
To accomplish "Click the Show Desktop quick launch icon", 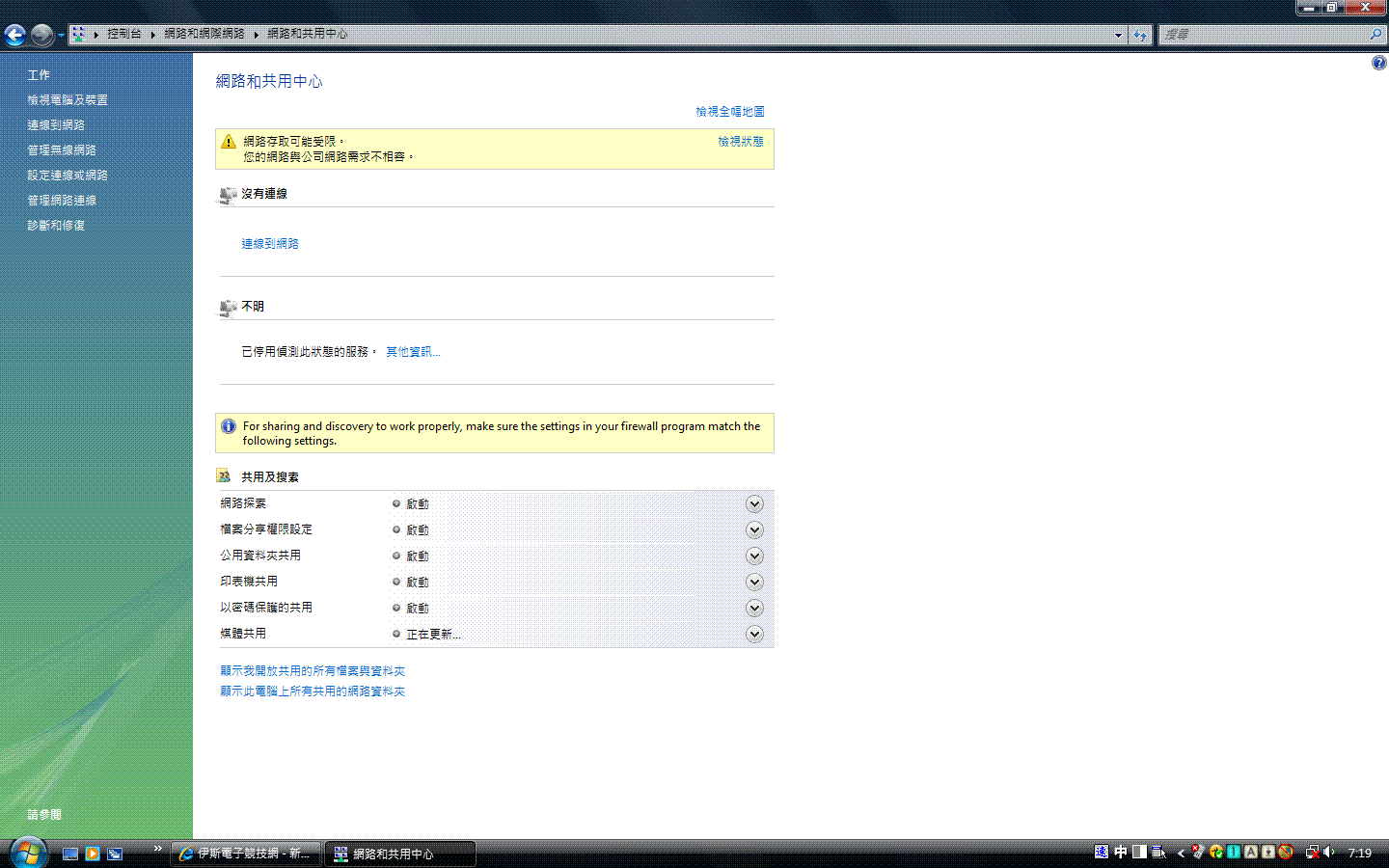I will pyautogui.click(x=70, y=854).
